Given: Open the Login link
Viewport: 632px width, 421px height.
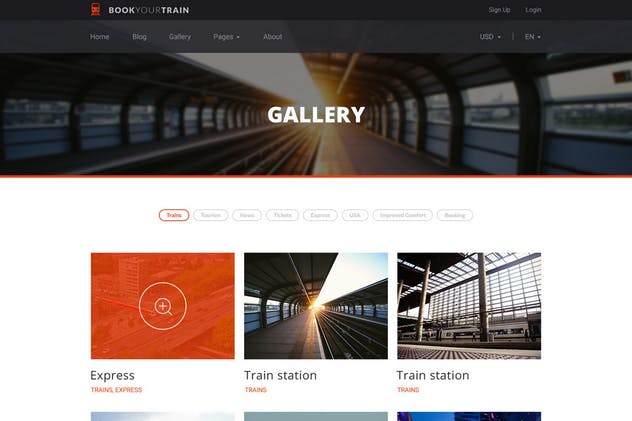Looking at the screenshot, I should pyautogui.click(x=533, y=10).
